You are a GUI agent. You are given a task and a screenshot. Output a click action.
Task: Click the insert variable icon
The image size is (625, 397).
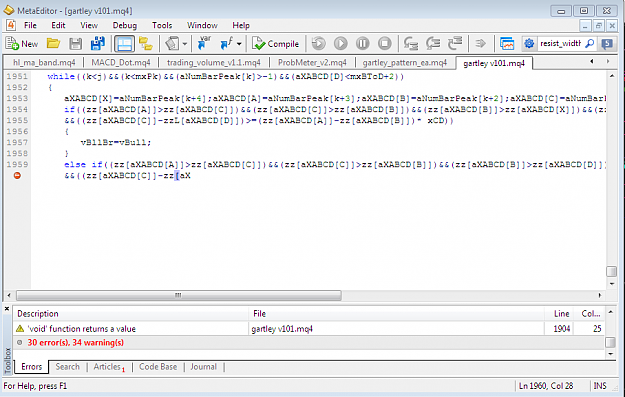tap(205, 44)
